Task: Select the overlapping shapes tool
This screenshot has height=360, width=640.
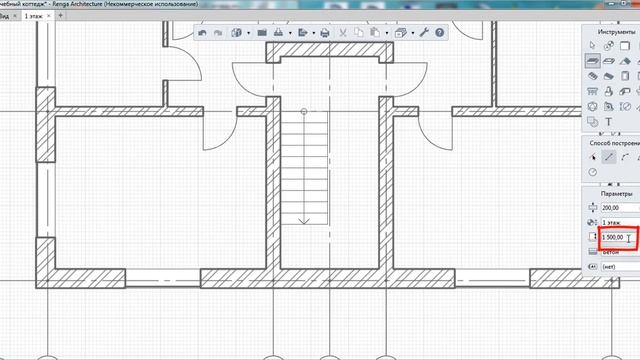Action: 593,122
